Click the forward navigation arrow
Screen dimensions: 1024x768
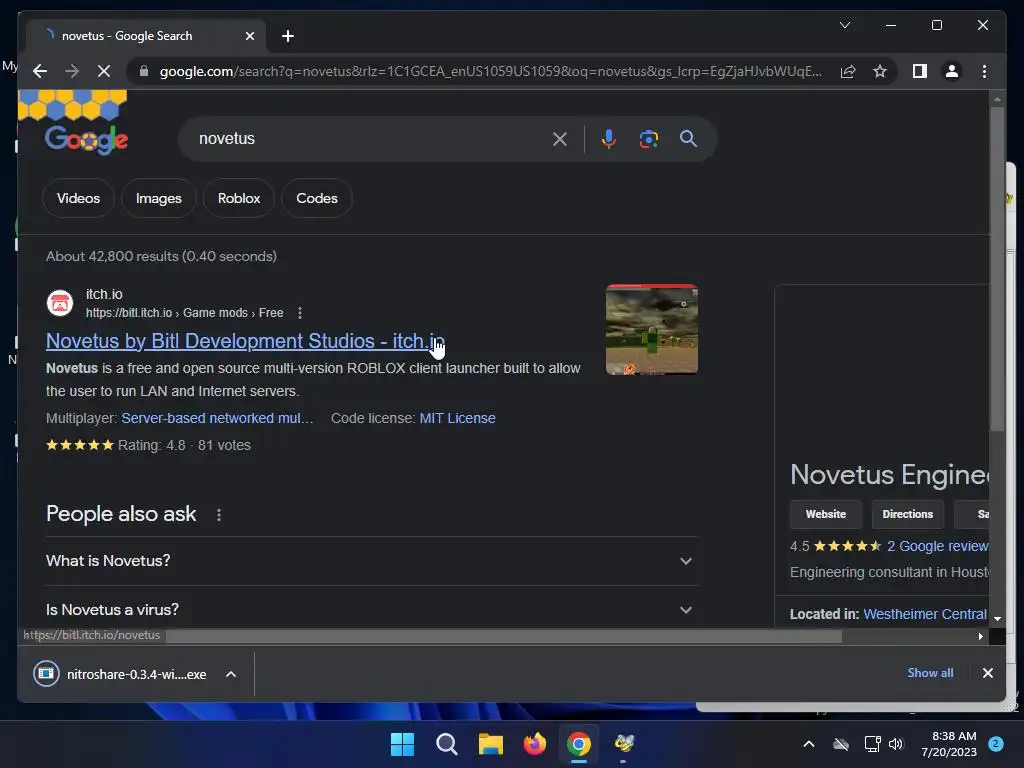tap(72, 71)
